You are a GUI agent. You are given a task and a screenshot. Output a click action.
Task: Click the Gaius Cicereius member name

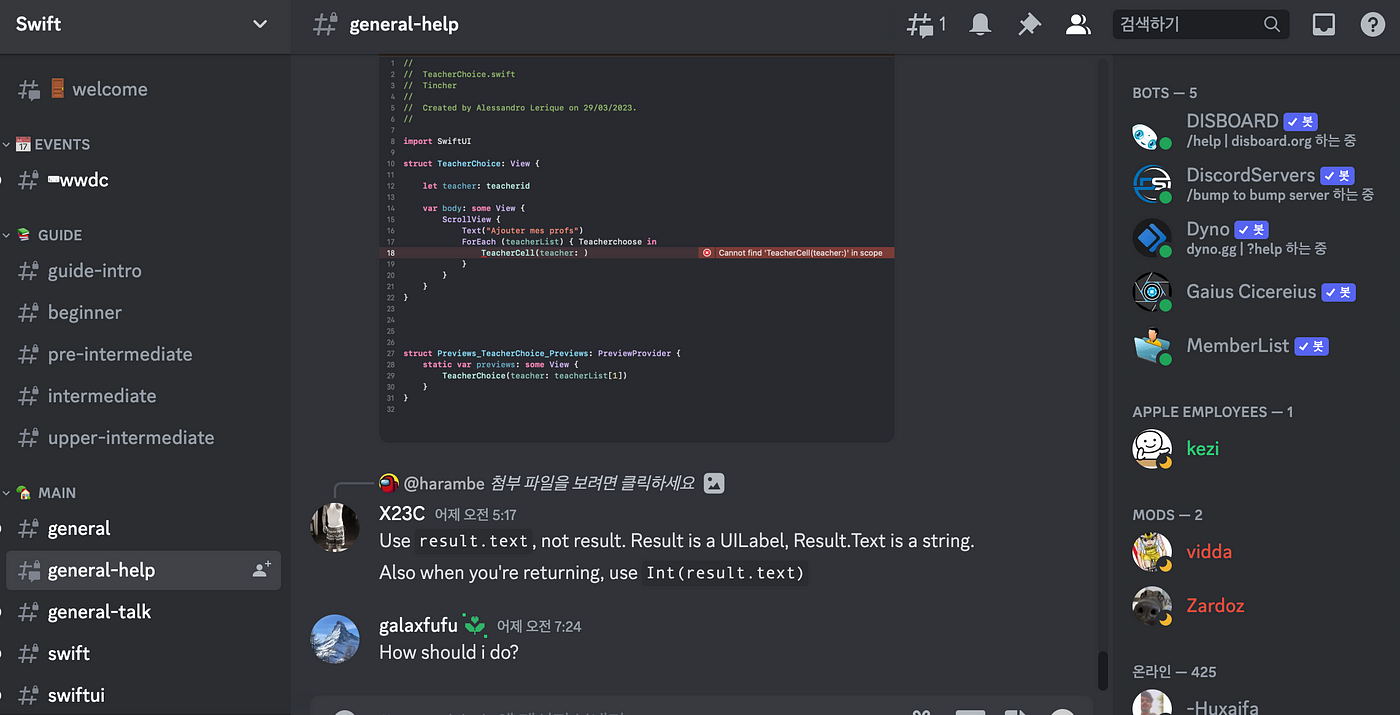point(1251,292)
